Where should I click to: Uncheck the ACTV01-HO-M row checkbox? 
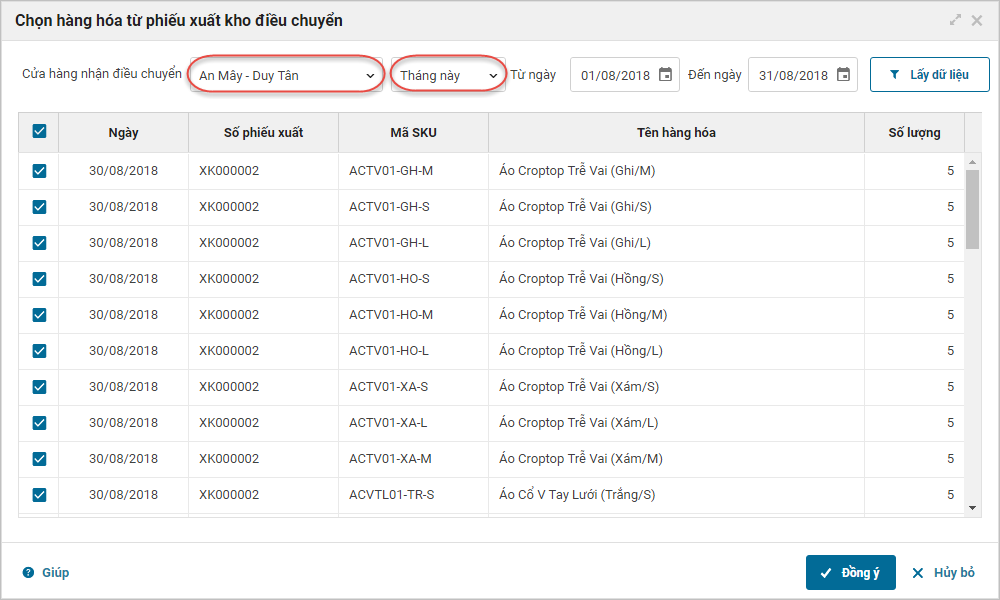coord(39,315)
